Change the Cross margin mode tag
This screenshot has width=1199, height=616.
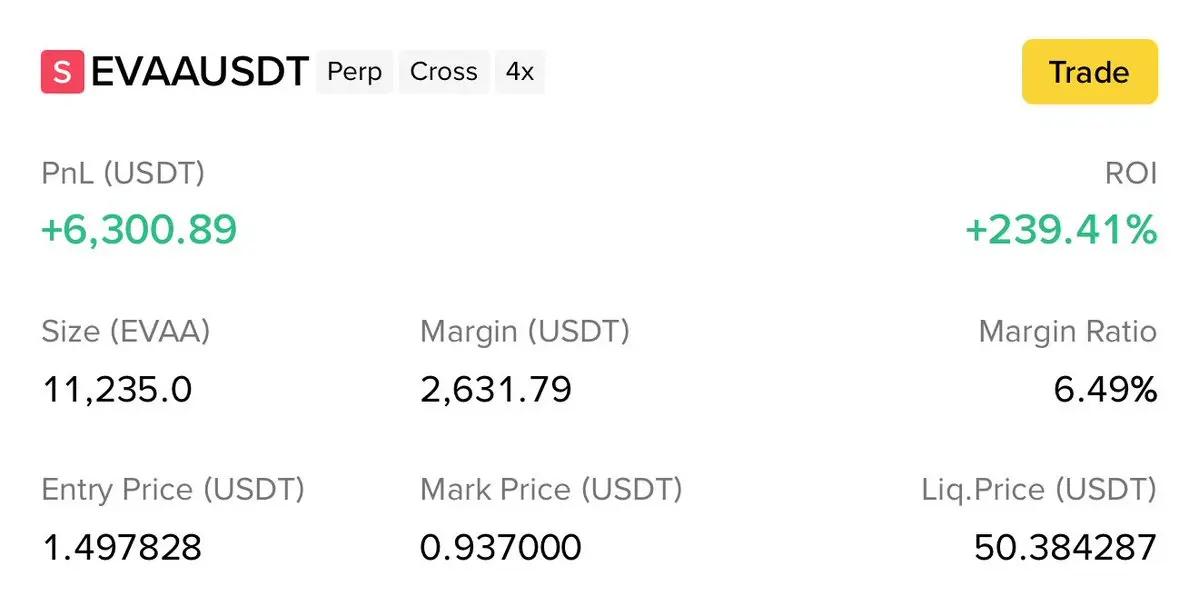(444, 73)
